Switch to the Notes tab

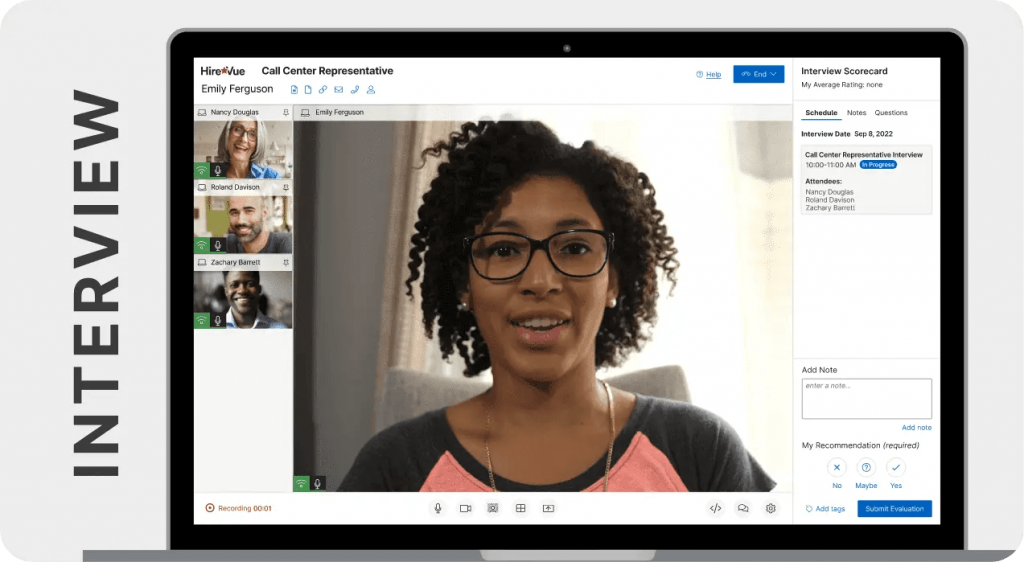[x=856, y=113]
